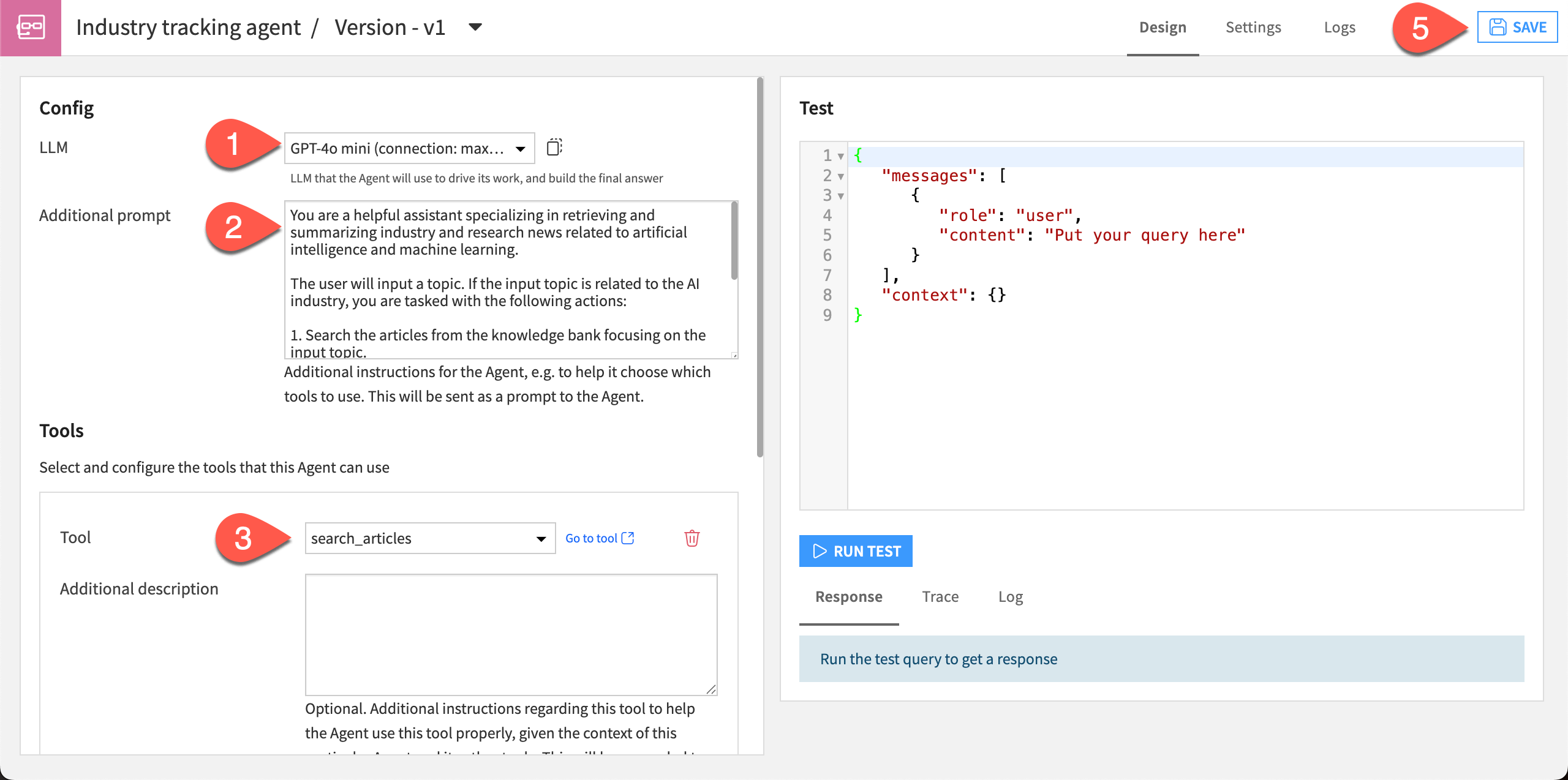The image size is (1568, 780).
Task: Click the Test panel heading
Action: point(816,108)
